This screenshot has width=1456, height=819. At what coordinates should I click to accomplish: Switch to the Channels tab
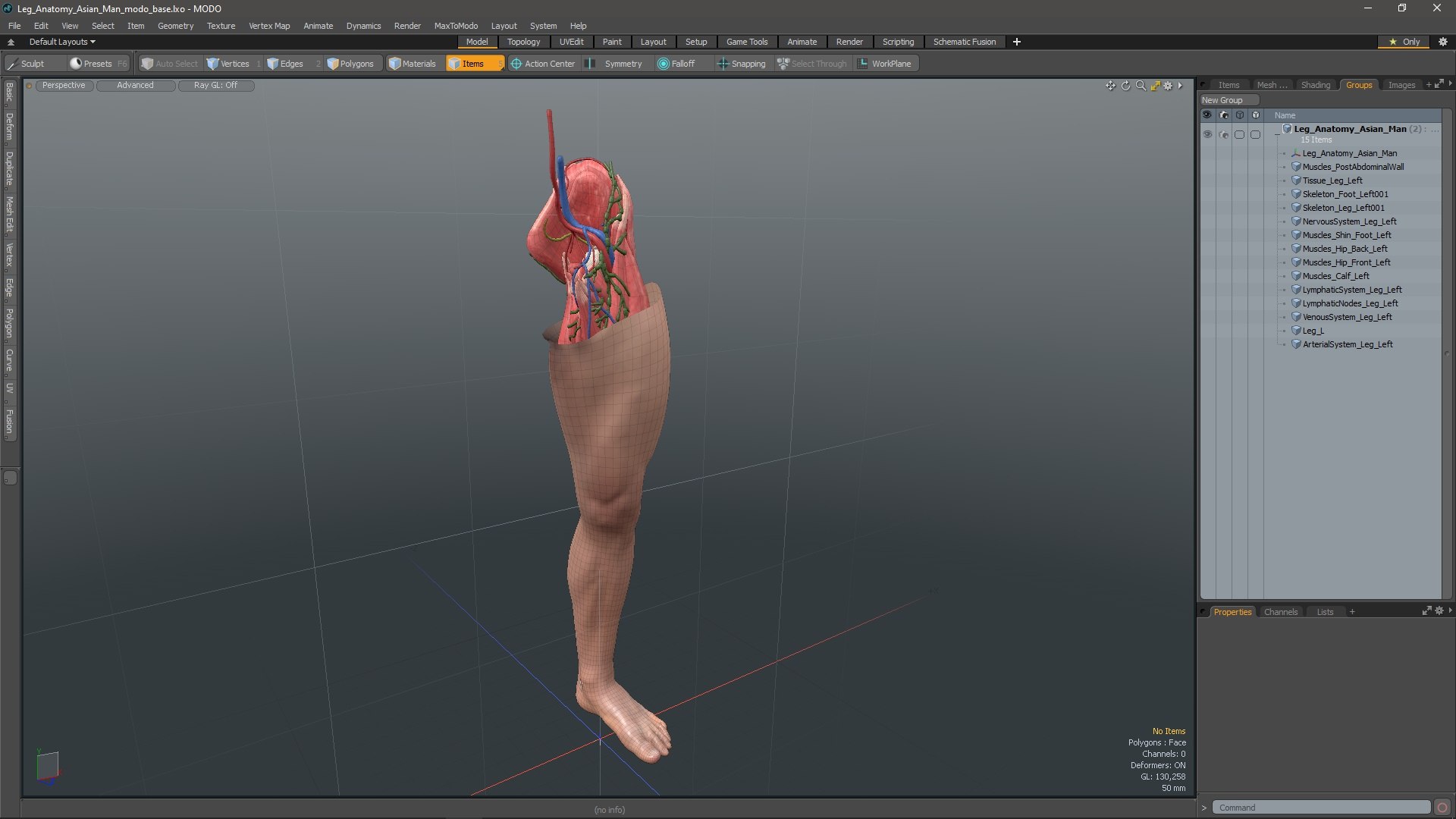point(1280,612)
